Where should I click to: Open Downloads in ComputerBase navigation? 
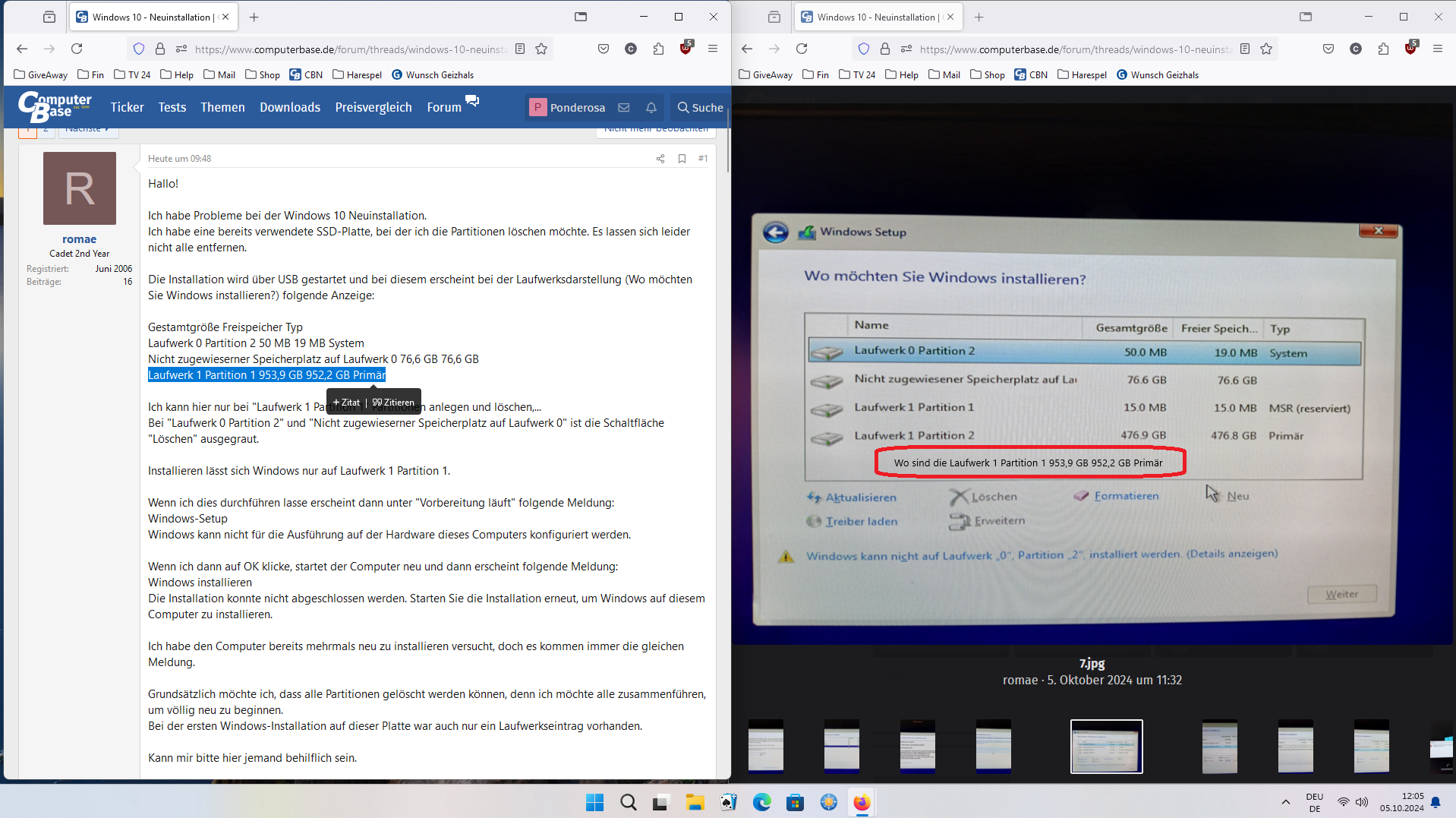click(x=290, y=108)
